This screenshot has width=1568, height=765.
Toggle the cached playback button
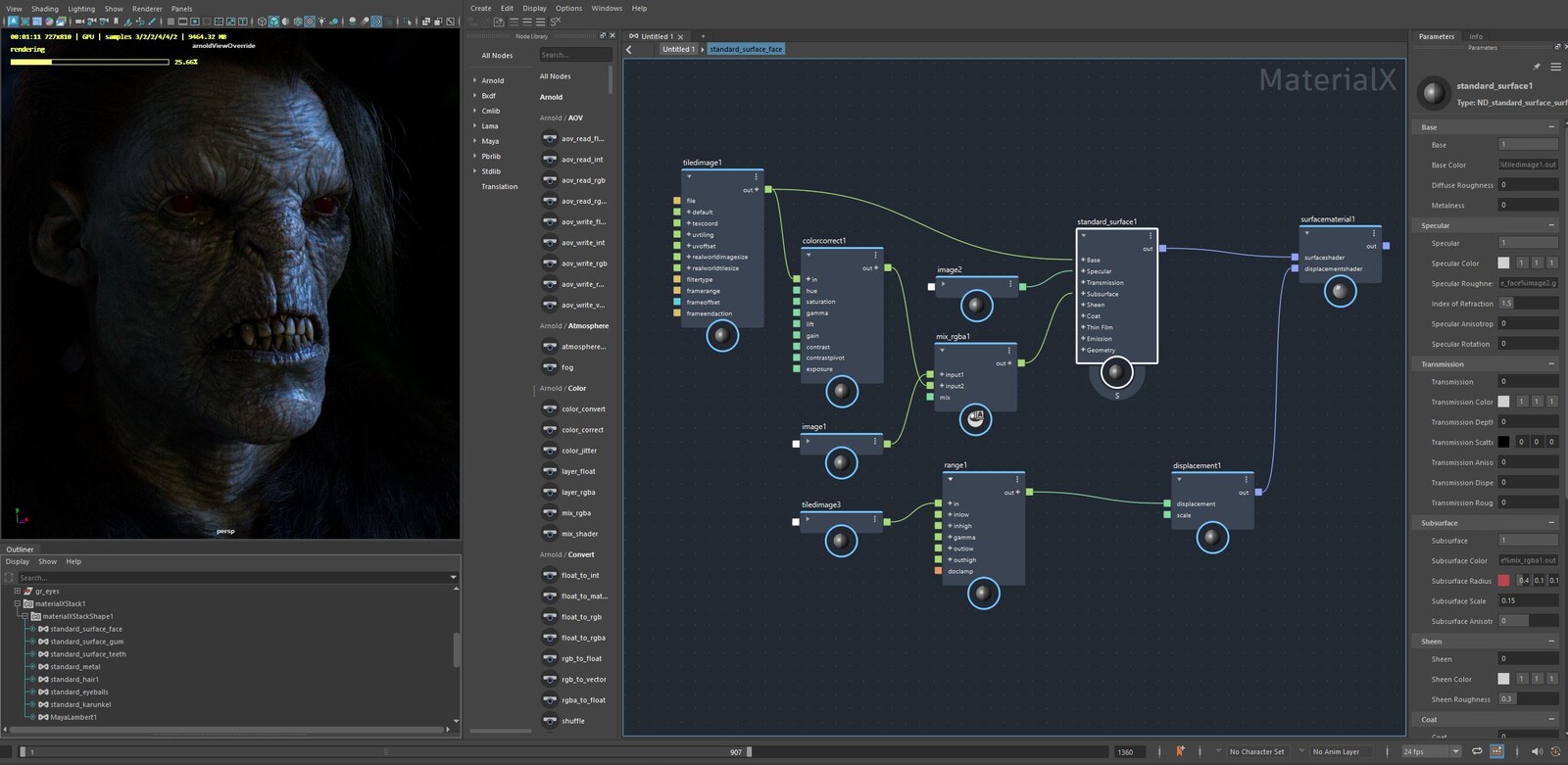[x=1496, y=751]
